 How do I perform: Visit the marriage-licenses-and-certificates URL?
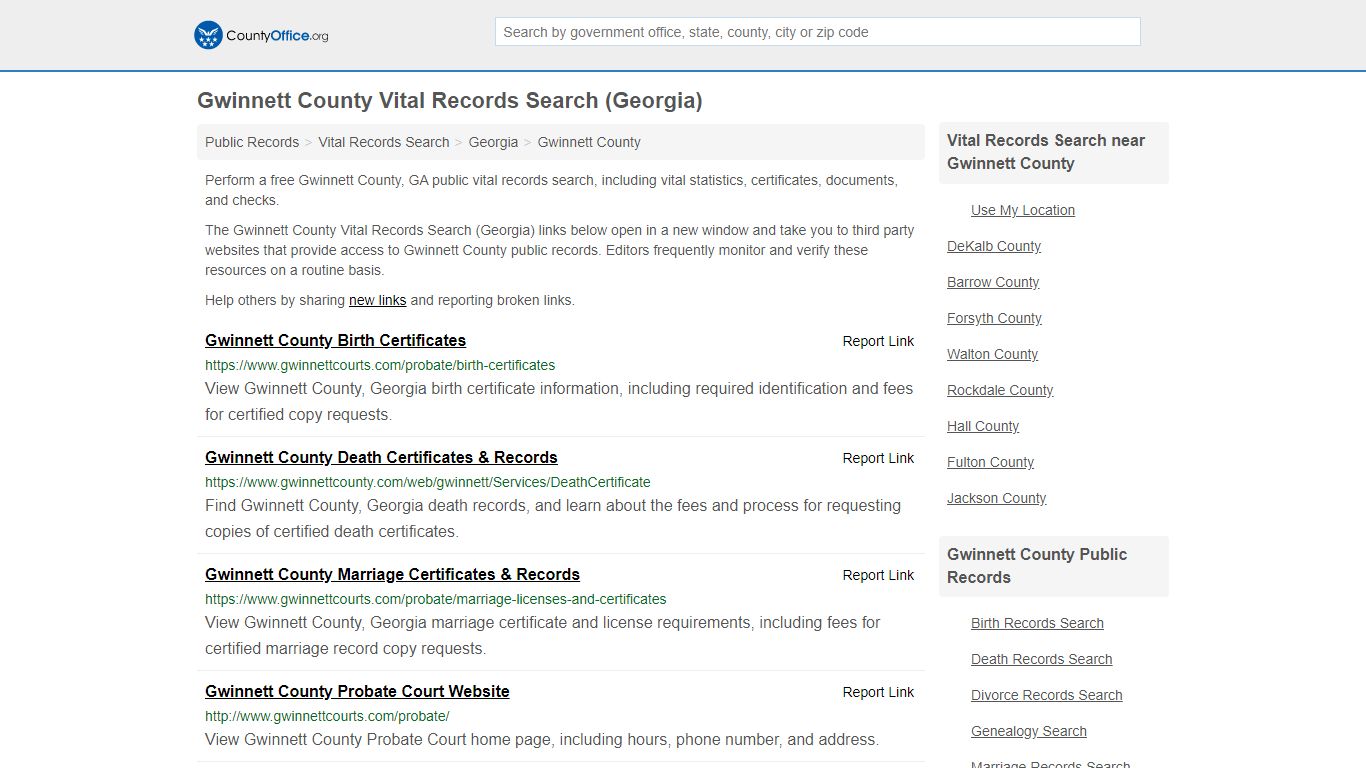click(x=436, y=599)
